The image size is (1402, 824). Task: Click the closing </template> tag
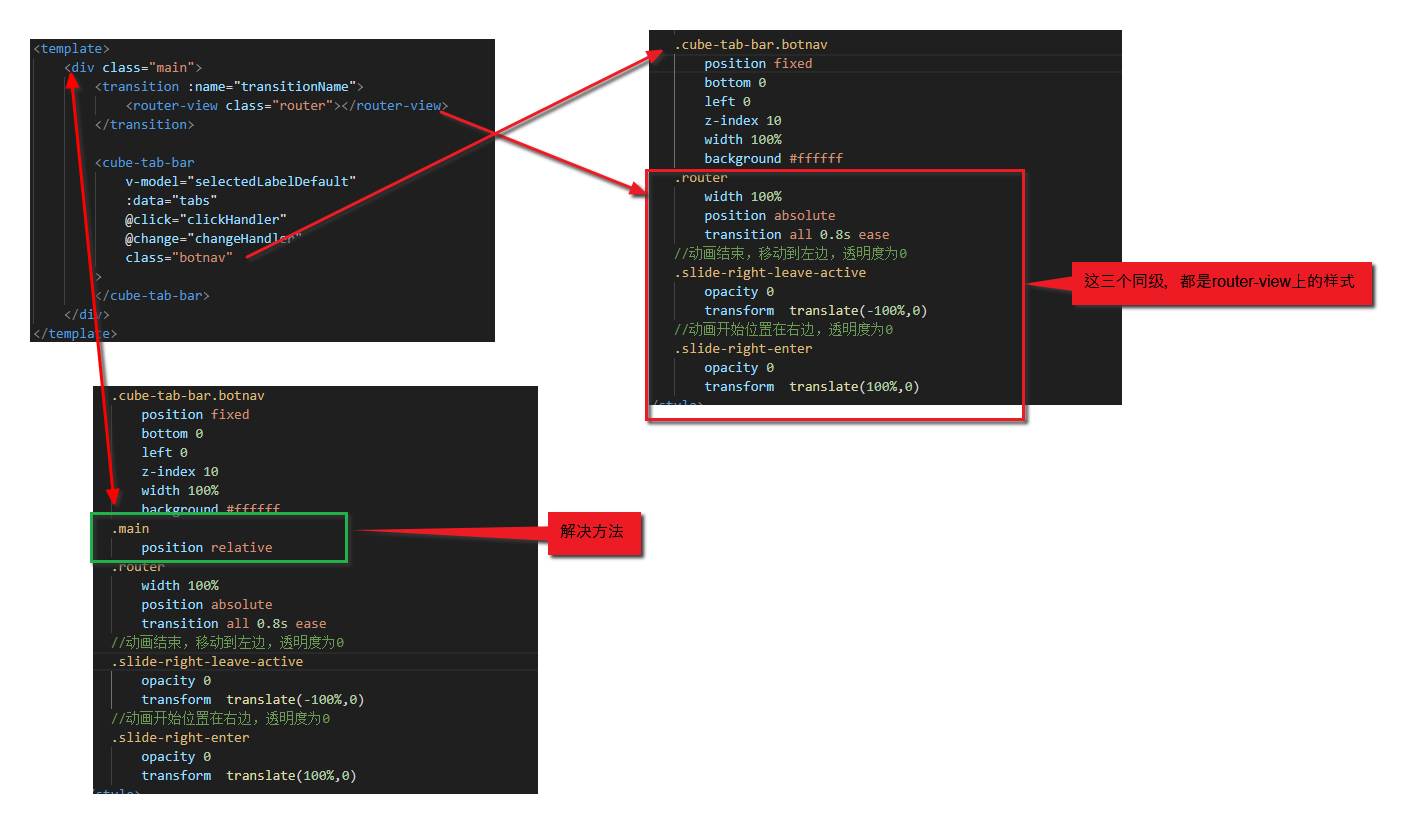pyautogui.click(x=75, y=333)
